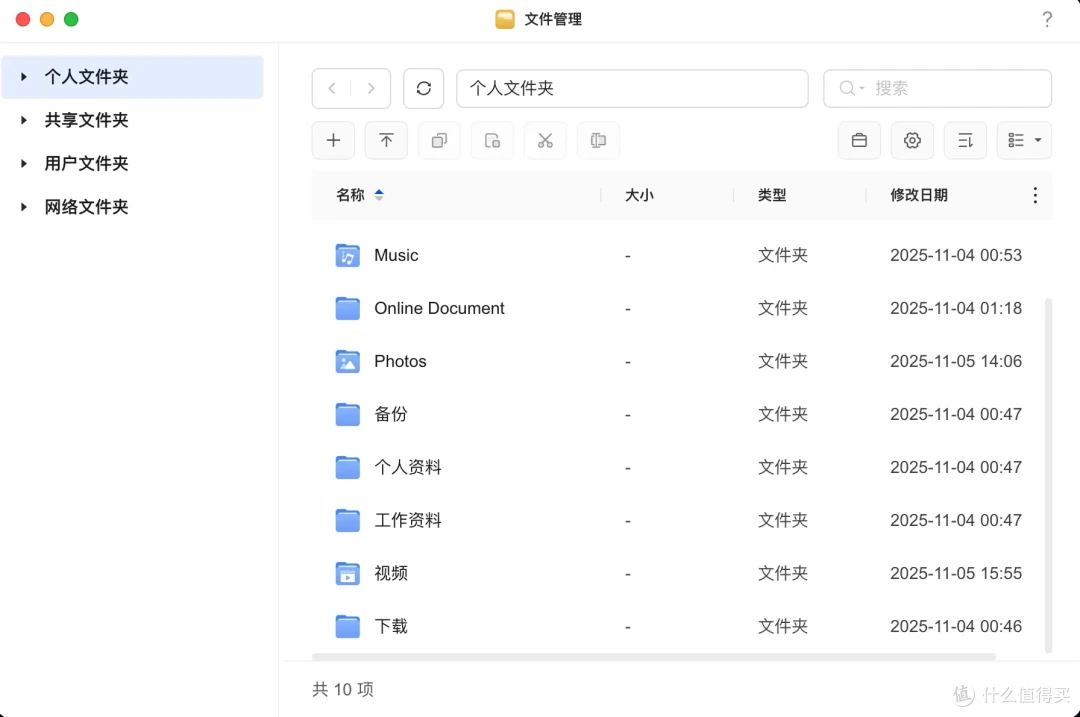Open the settings gear in toolbar

912,141
